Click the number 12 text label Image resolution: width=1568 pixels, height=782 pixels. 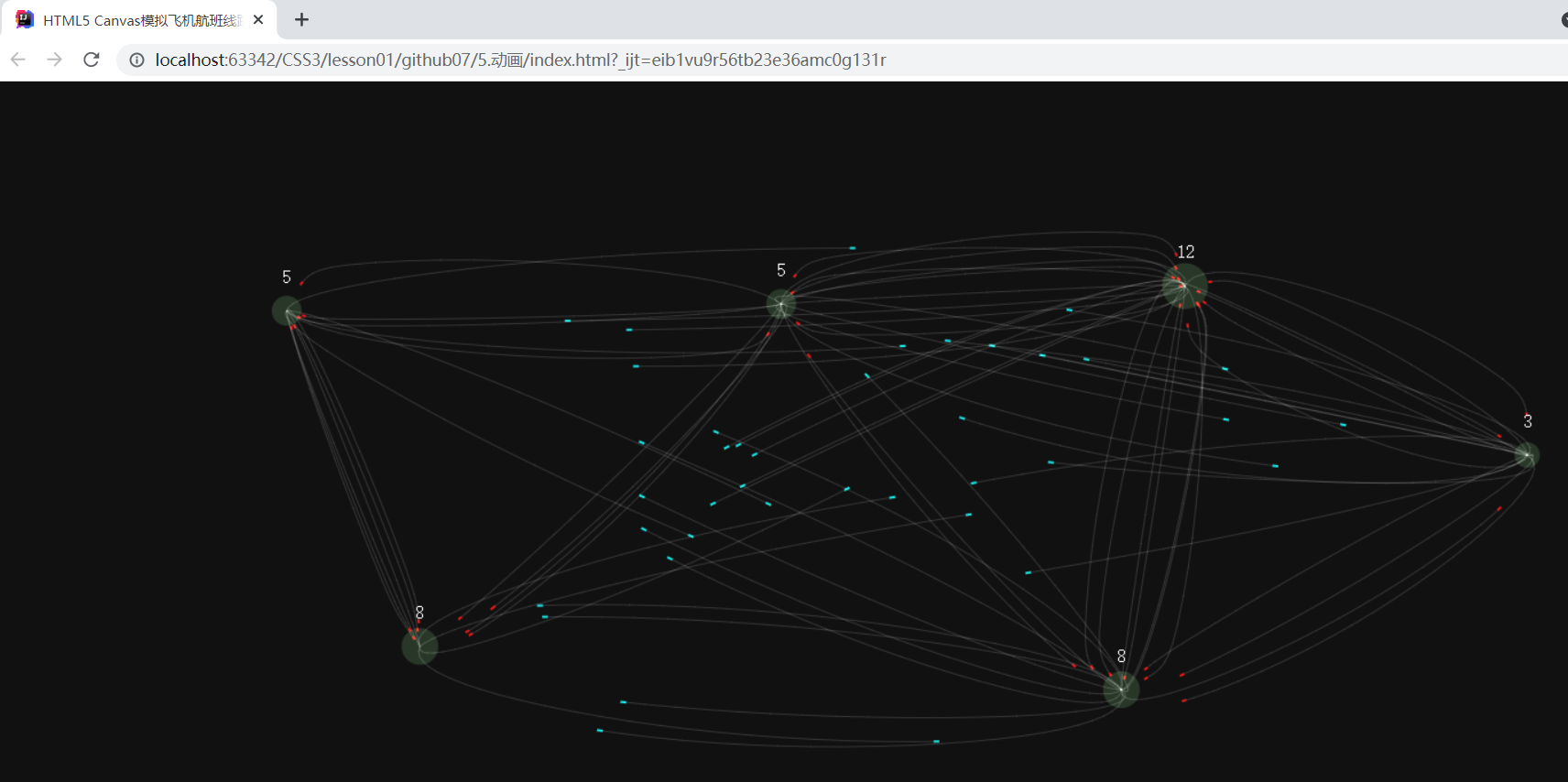click(1186, 252)
